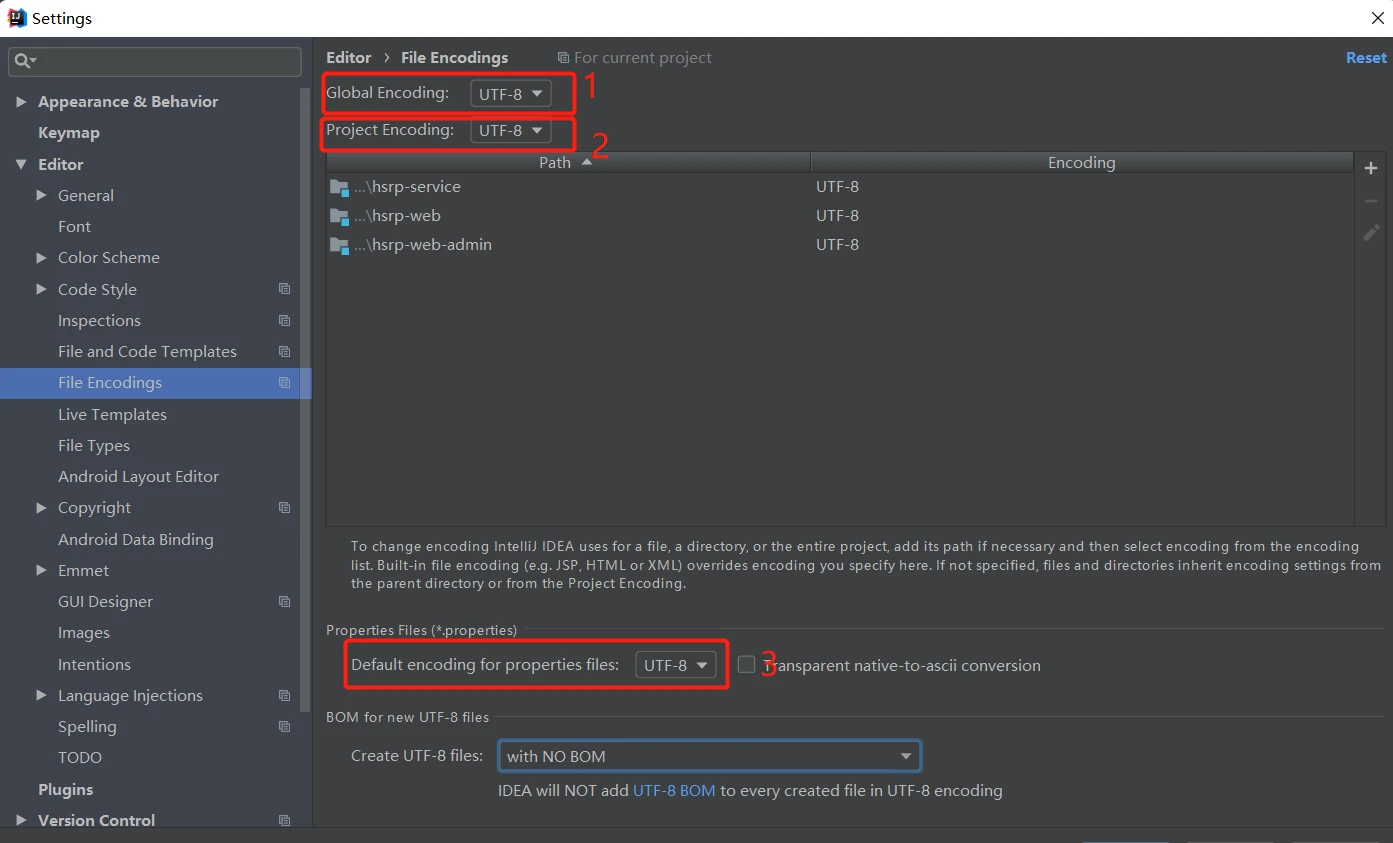Select the hsrp-web path row

[x=840, y=216]
